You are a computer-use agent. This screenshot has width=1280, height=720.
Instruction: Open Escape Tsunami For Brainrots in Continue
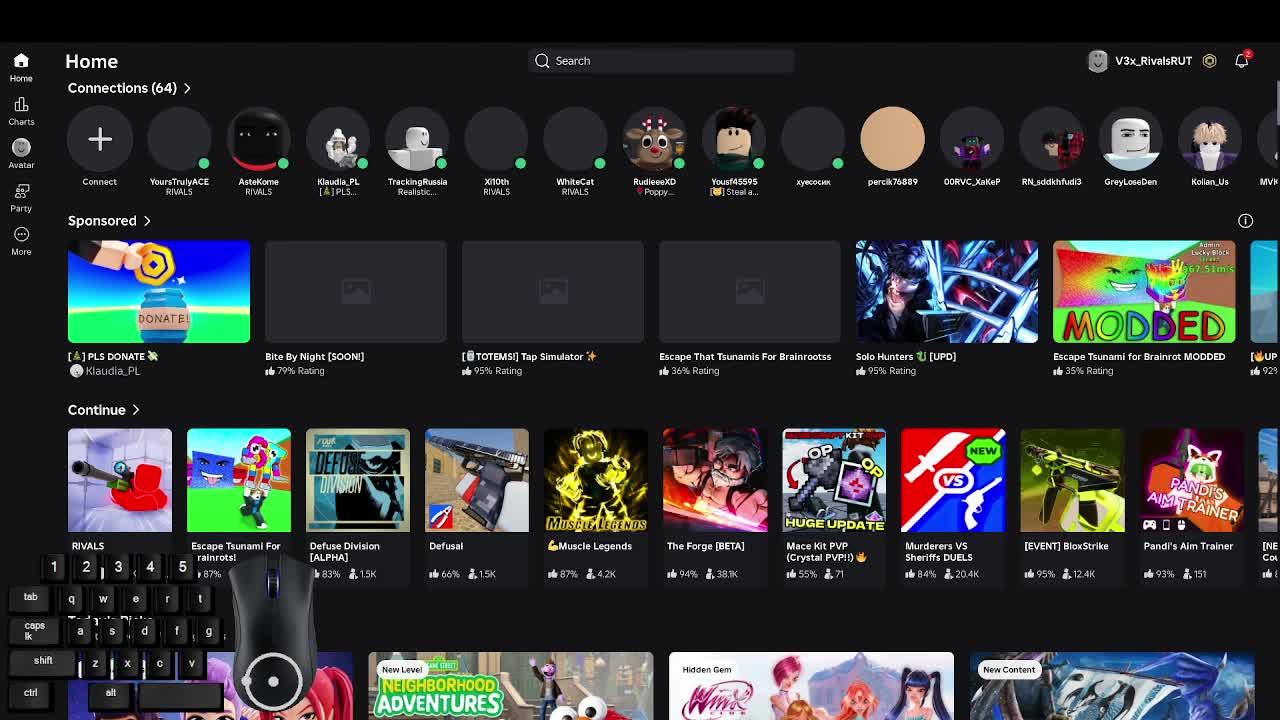point(239,481)
